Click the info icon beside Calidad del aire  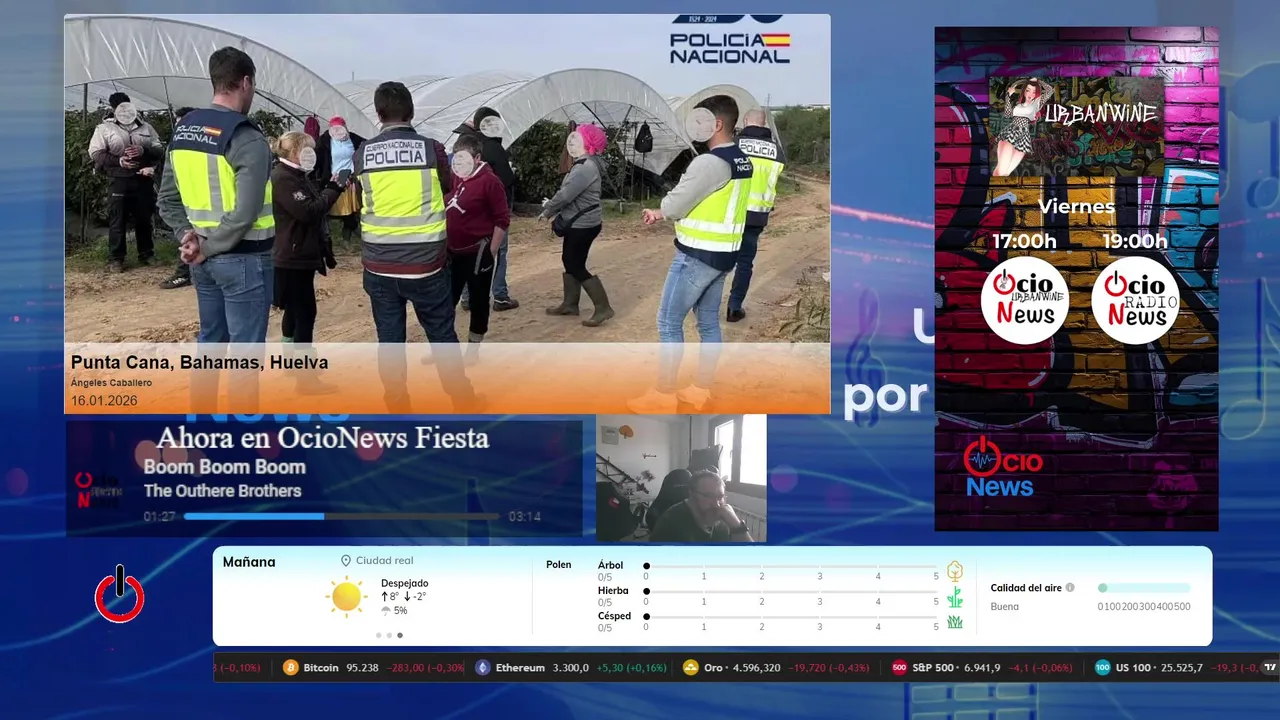pos(1070,588)
